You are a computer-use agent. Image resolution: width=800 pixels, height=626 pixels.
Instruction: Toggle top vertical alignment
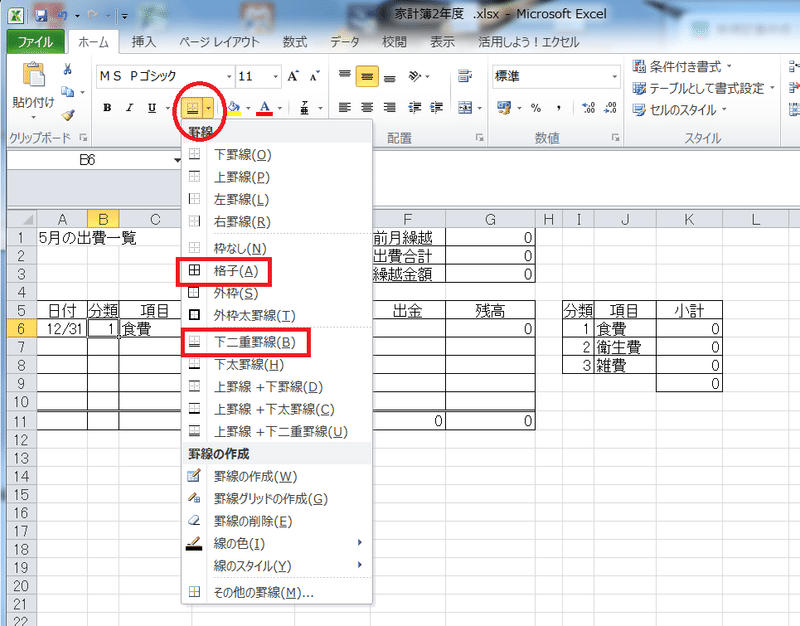[x=345, y=77]
